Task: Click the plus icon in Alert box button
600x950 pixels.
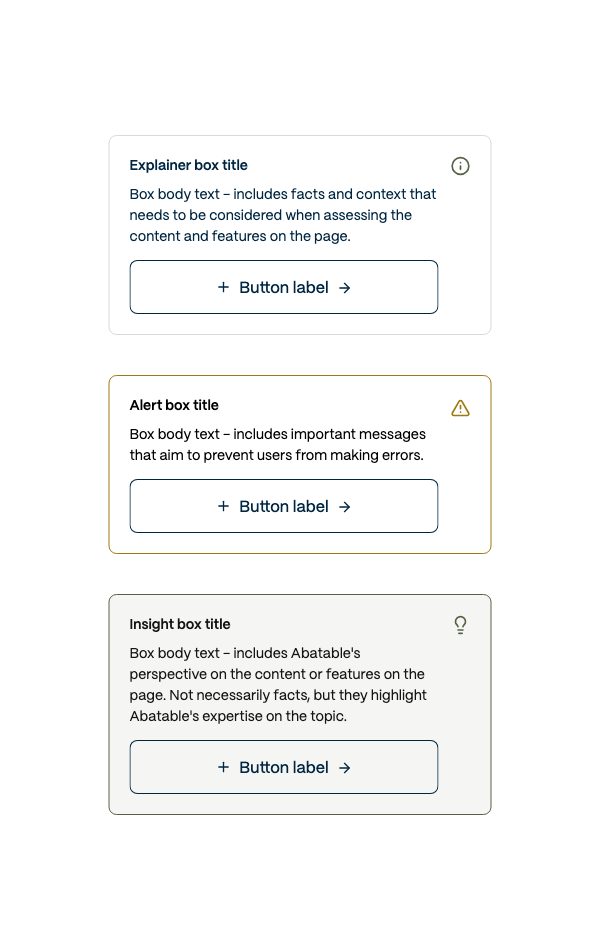Action: coord(223,506)
